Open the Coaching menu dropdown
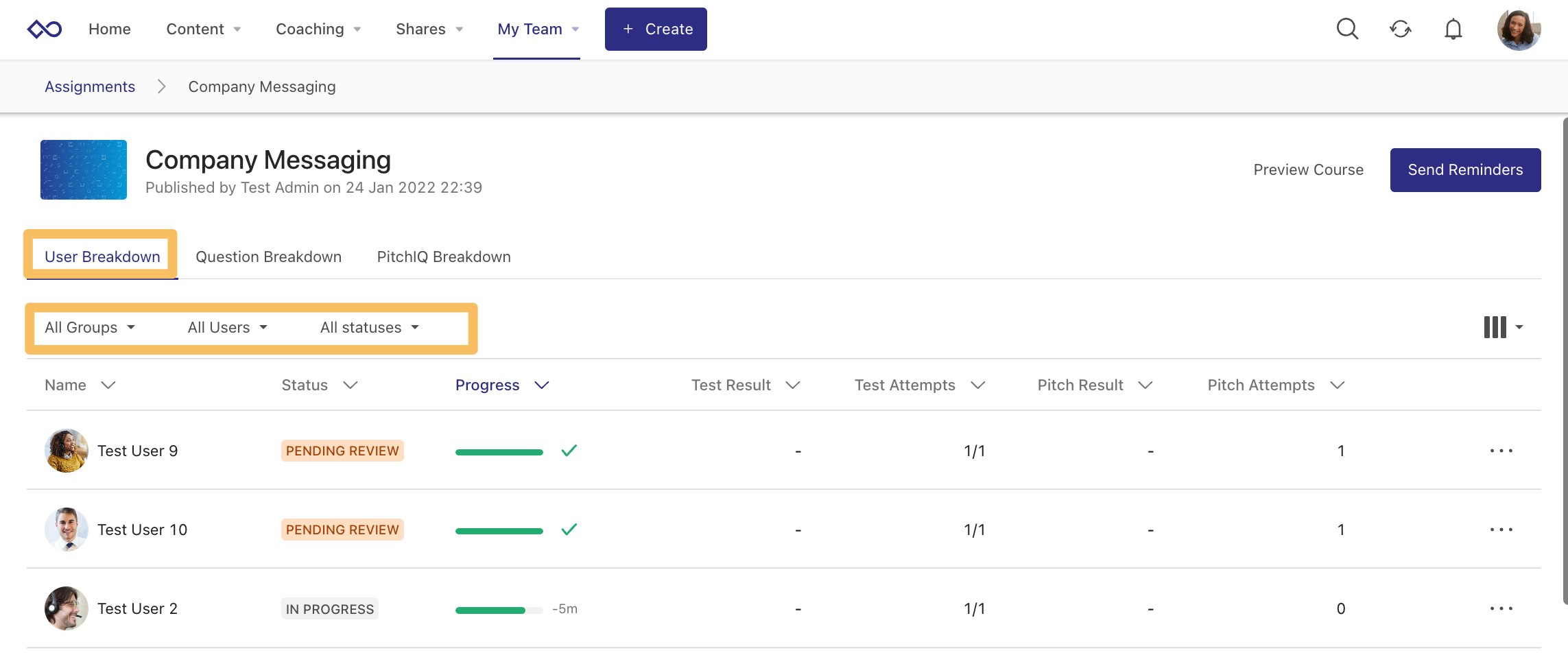The height and width of the screenshot is (653, 1568). pyautogui.click(x=318, y=29)
